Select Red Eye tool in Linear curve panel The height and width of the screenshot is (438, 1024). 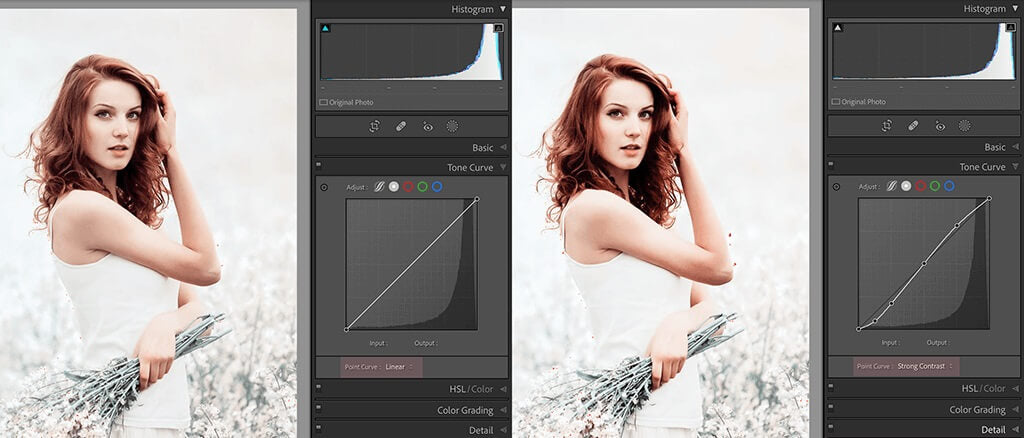[x=427, y=127]
